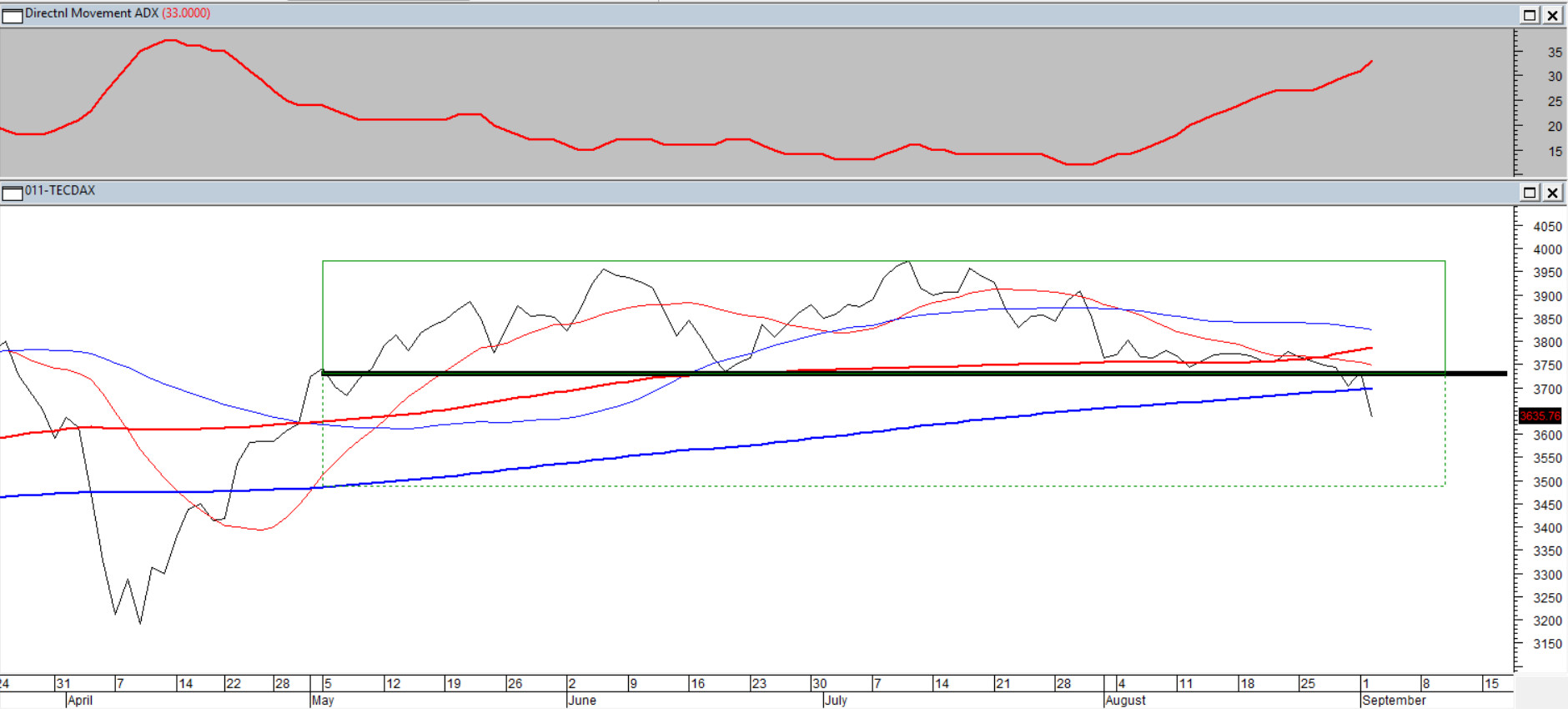The height and width of the screenshot is (709, 1568).
Task: Close the 011-TECDAX chart panel
Action: pyautogui.click(x=1552, y=193)
